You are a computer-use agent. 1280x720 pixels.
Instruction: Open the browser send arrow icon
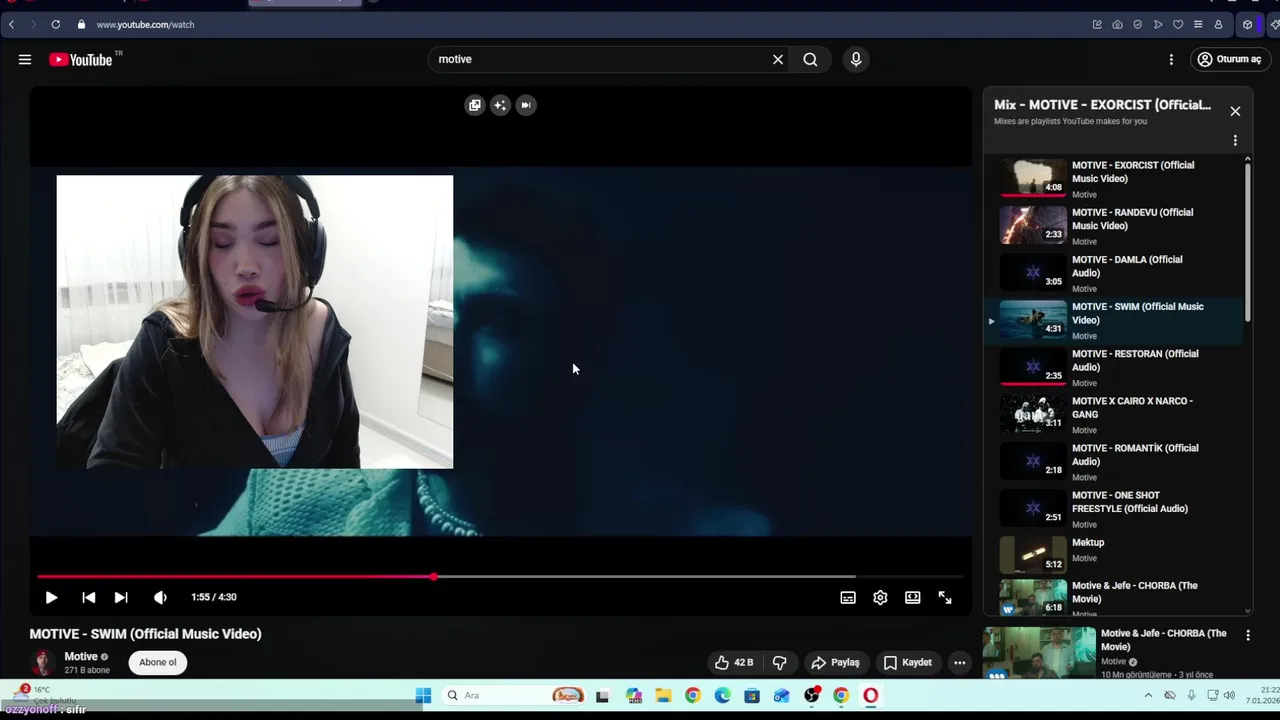pyautogui.click(x=1158, y=24)
